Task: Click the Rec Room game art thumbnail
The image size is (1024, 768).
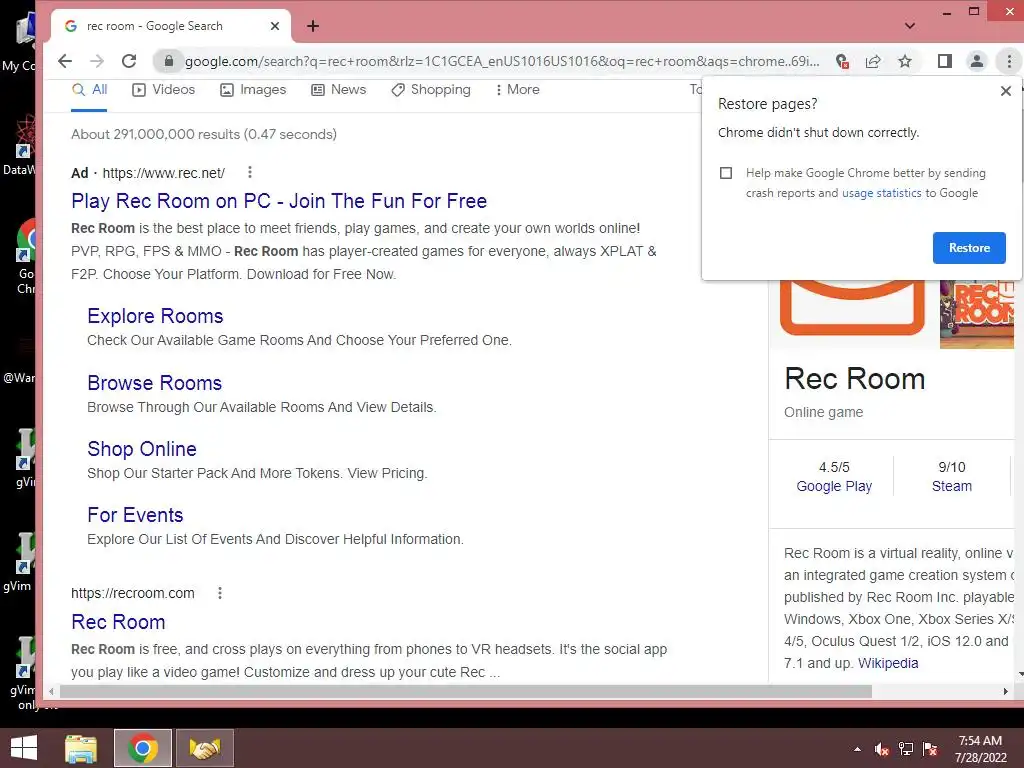Action: pos(976,314)
